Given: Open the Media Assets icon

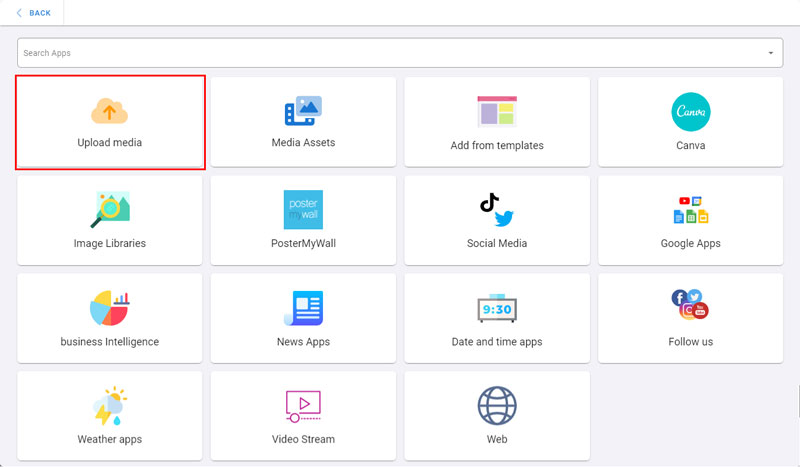Looking at the screenshot, I should (x=303, y=110).
